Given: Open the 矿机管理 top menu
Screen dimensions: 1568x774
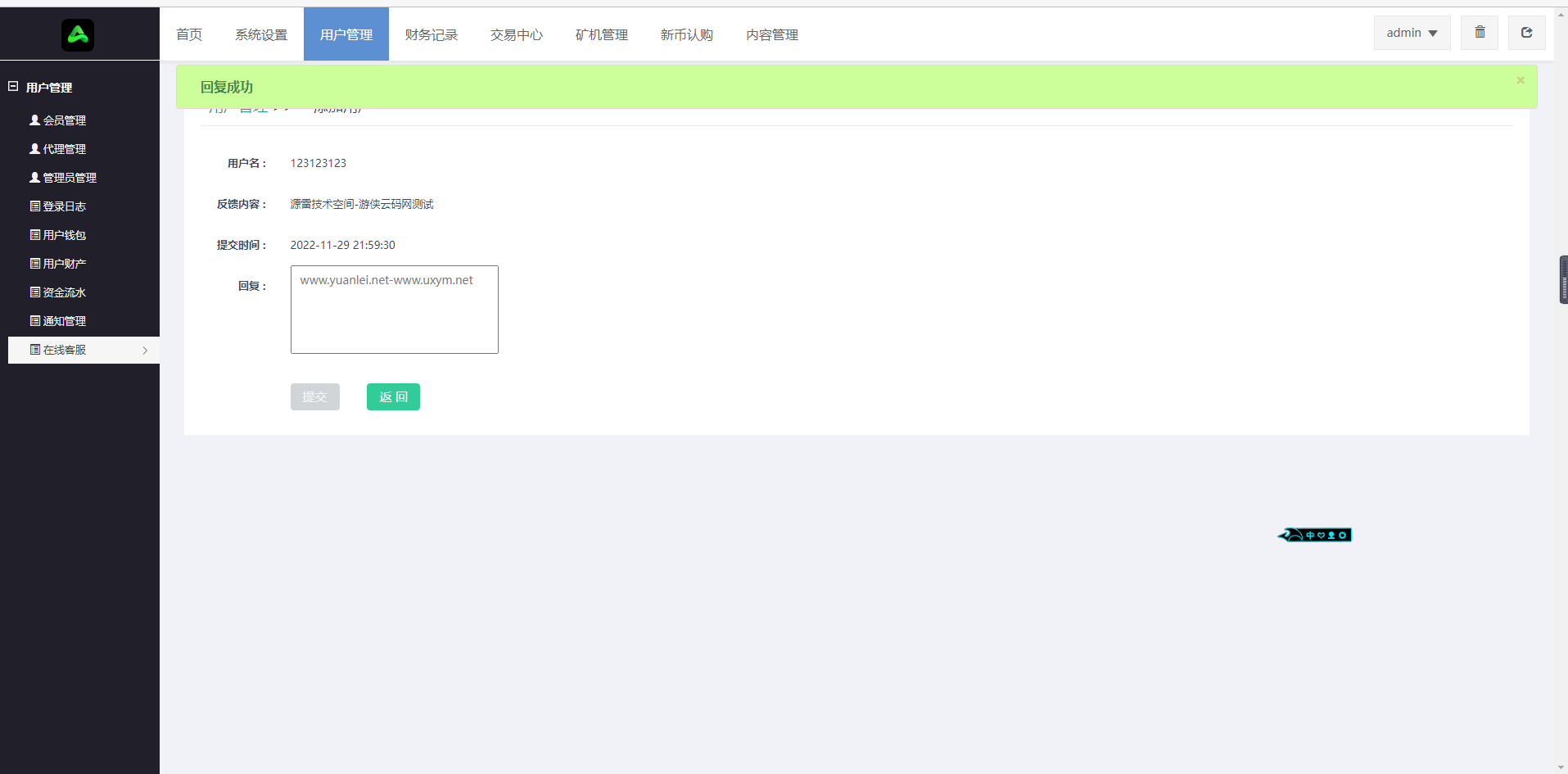Looking at the screenshot, I should 601,34.
